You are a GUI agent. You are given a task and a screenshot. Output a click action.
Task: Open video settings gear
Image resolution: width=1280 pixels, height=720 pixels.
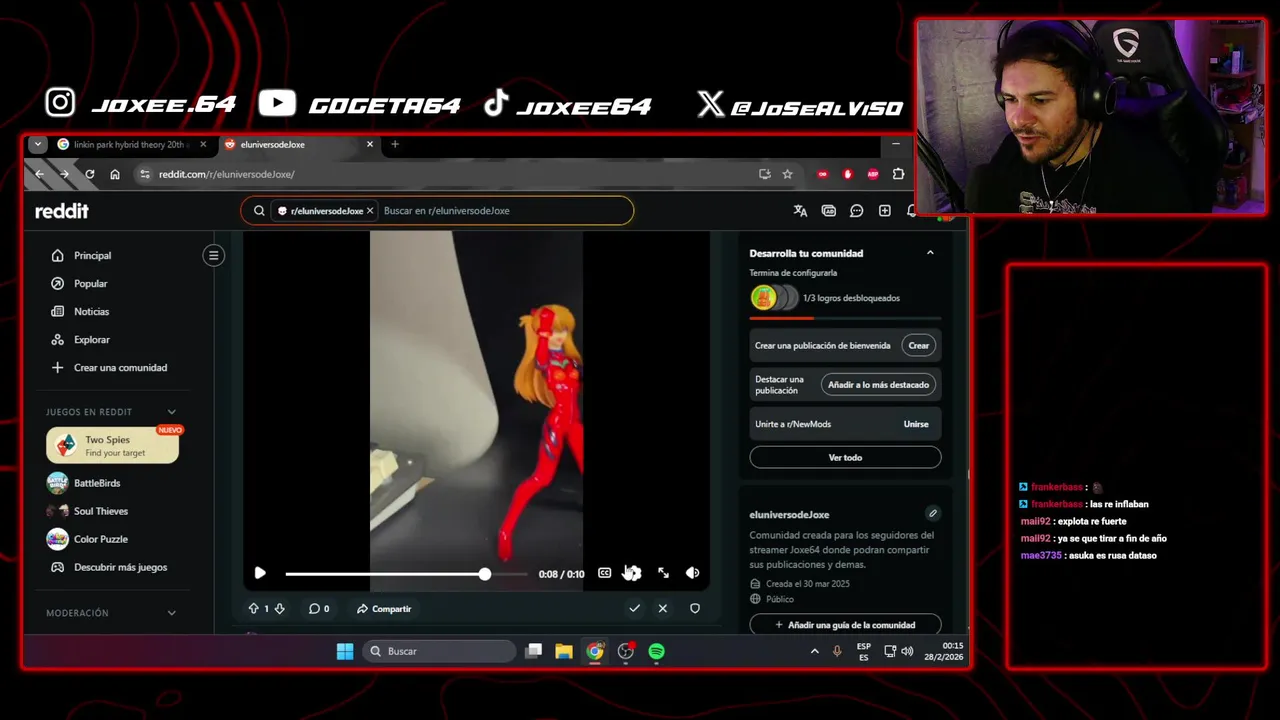[632, 573]
